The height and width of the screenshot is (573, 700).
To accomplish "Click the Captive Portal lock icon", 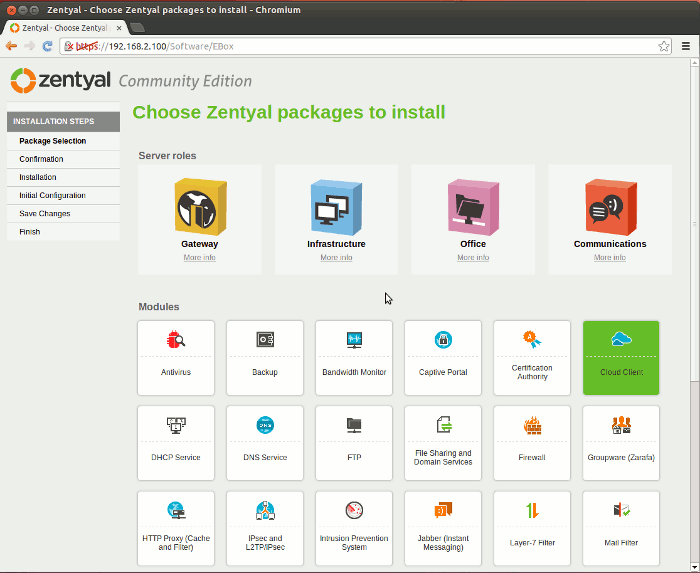I will click(x=443, y=340).
